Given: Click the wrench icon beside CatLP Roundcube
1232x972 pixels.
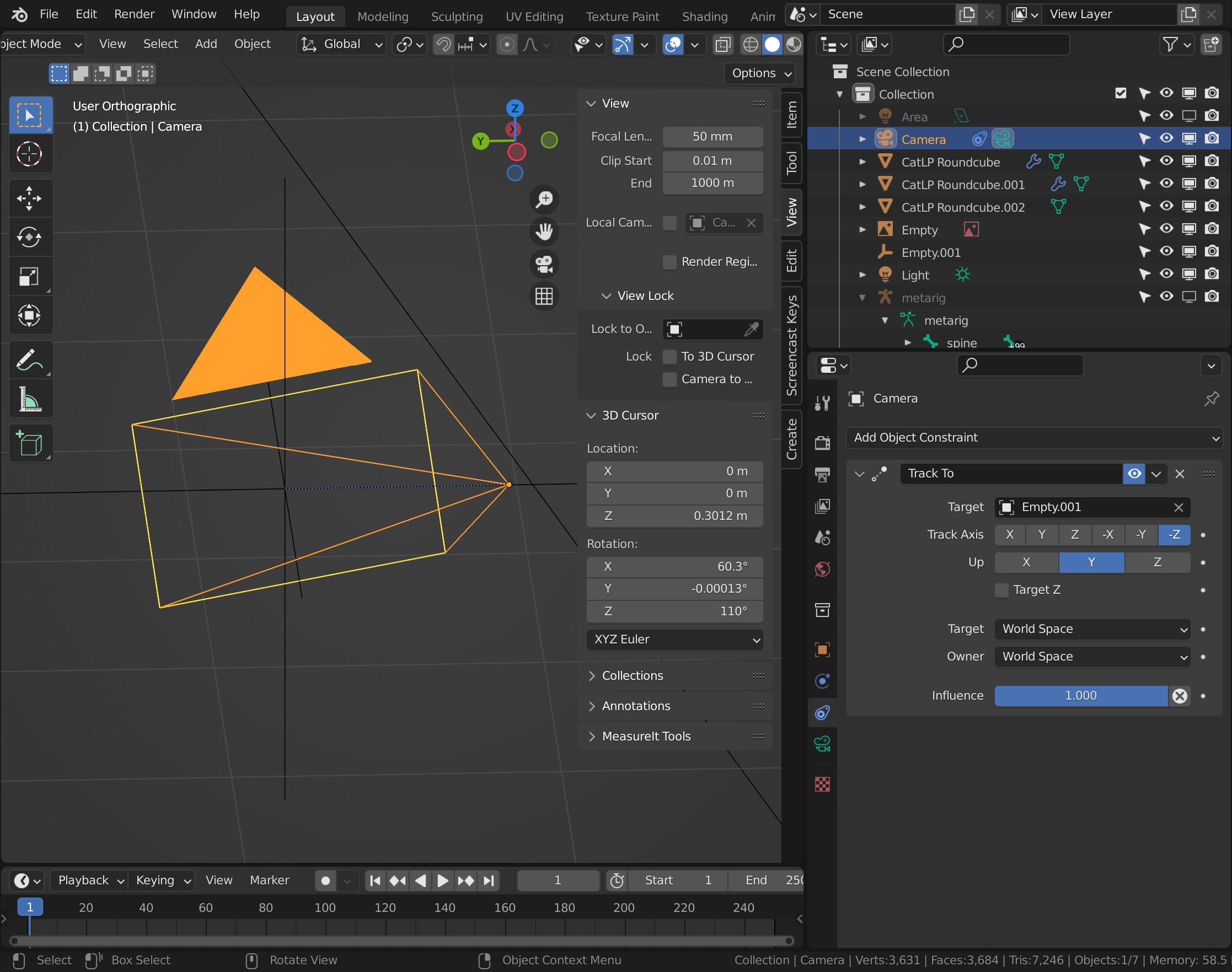Looking at the screenshot, I should 1034,161.
